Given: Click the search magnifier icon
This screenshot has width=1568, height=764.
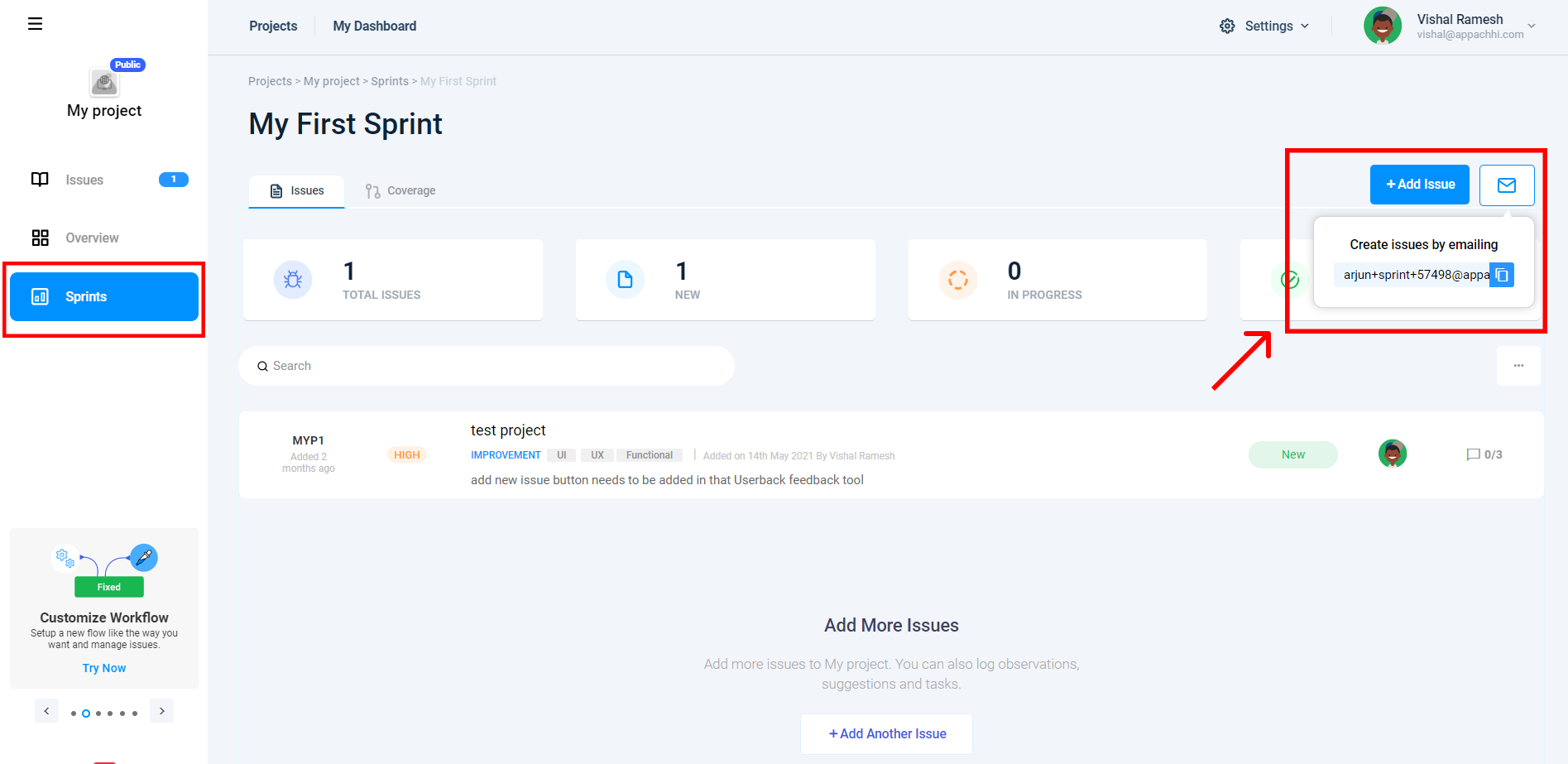Looking at the screenshot, I should click(262, 366).
